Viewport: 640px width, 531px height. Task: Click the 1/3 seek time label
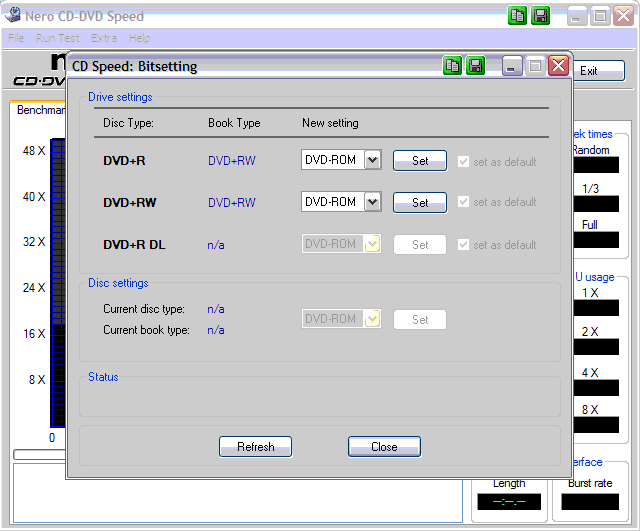(x=590, y=189)
